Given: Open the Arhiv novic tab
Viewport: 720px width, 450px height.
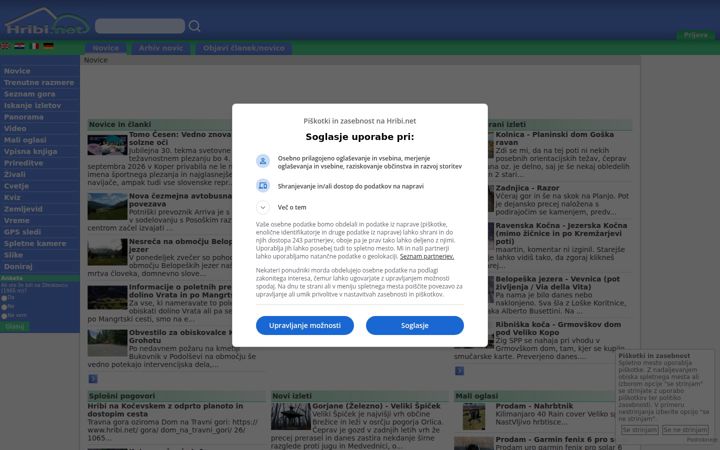Looking at the screenshot, I should point(161,48).
